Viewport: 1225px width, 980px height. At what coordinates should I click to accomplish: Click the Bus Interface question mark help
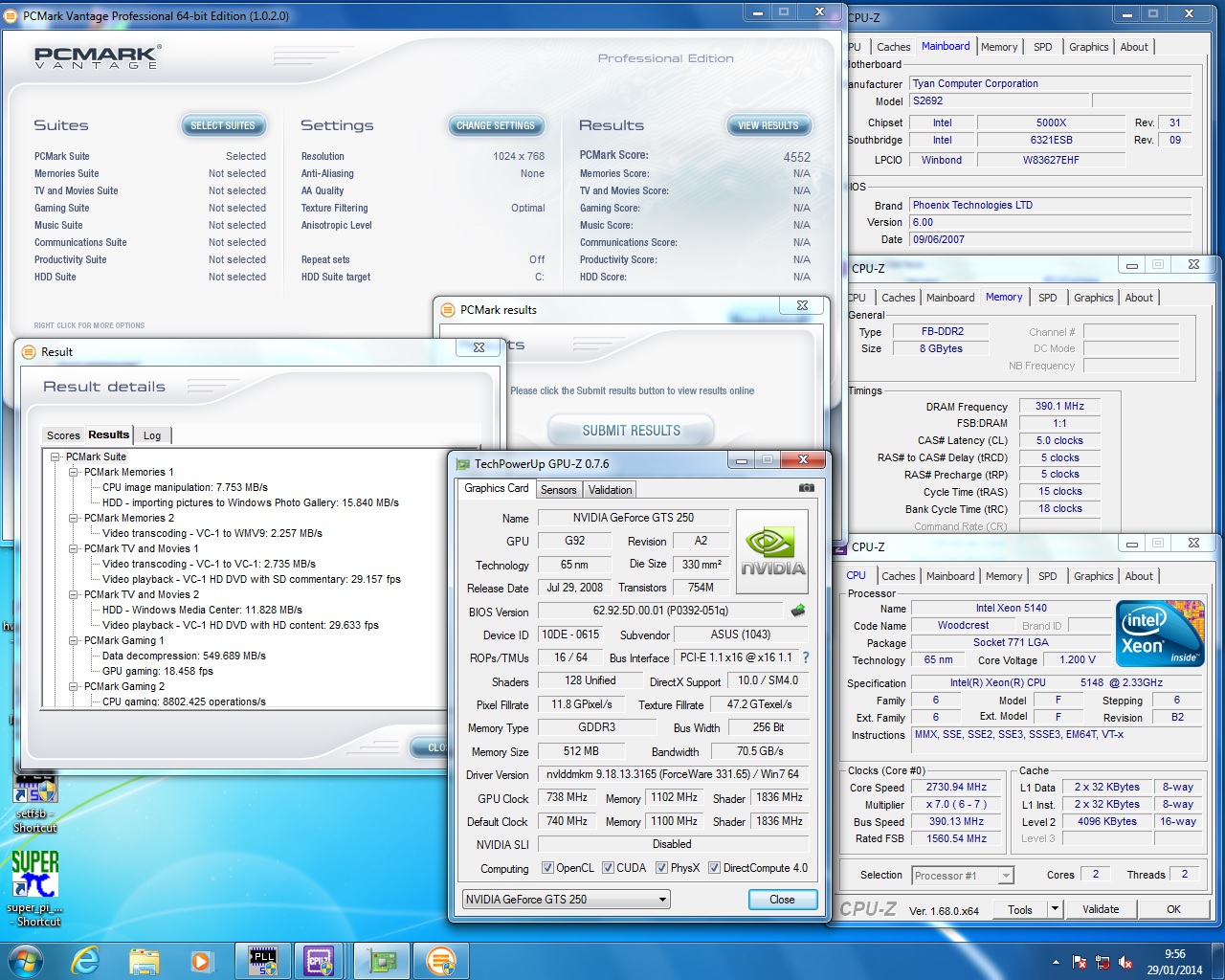tap(806, 657)
